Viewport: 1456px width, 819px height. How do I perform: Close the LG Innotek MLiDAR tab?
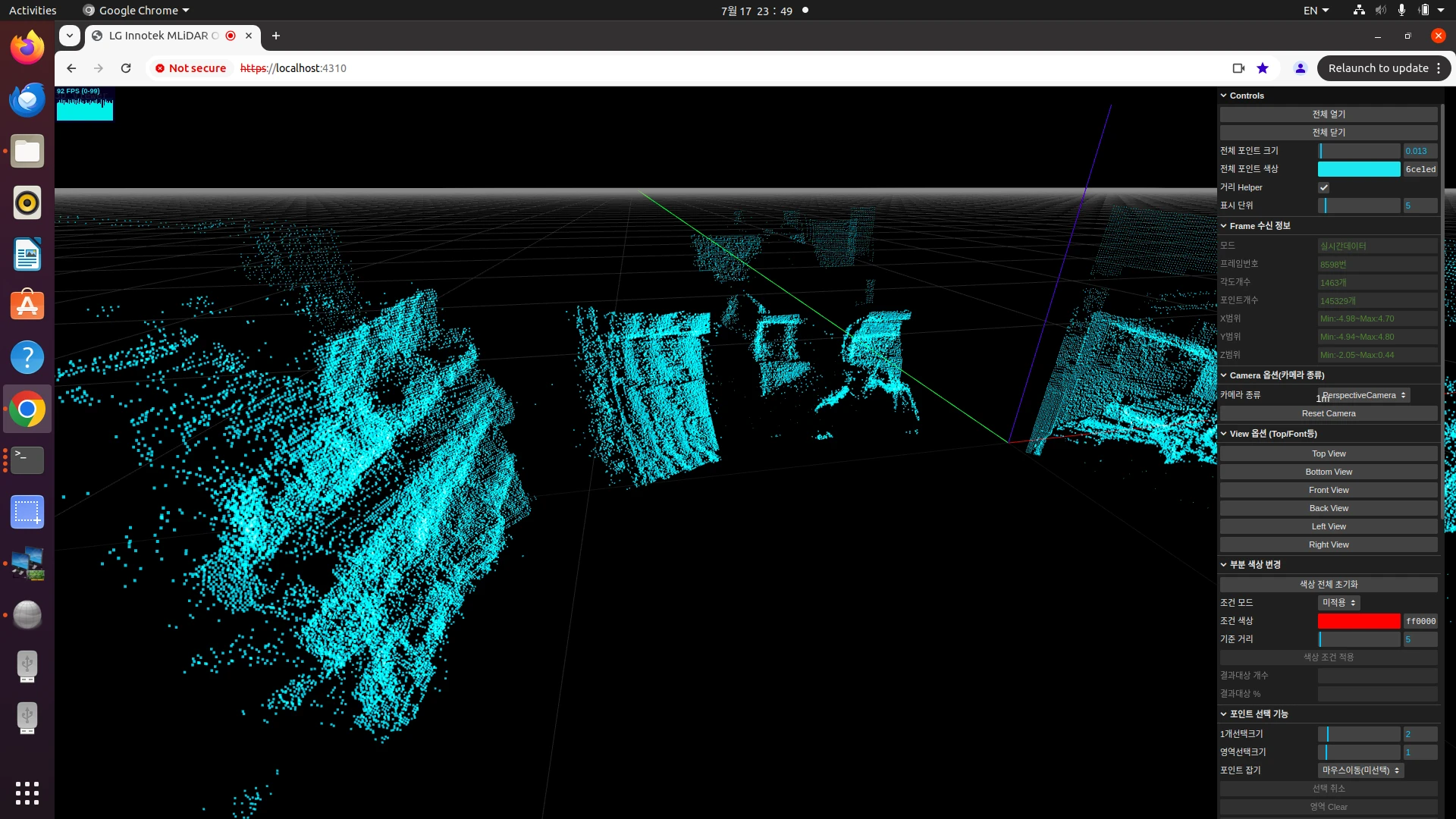249,36
